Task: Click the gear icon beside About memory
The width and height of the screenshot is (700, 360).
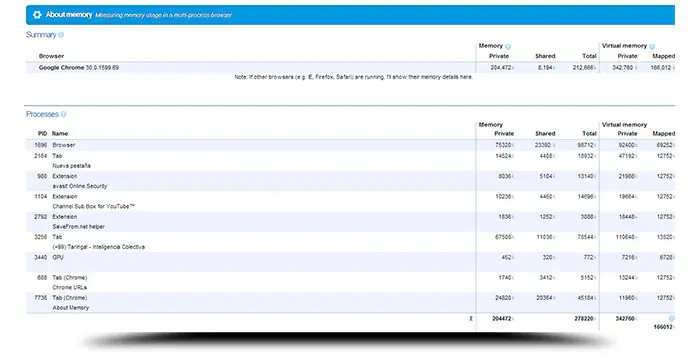Action: [37, 15]
